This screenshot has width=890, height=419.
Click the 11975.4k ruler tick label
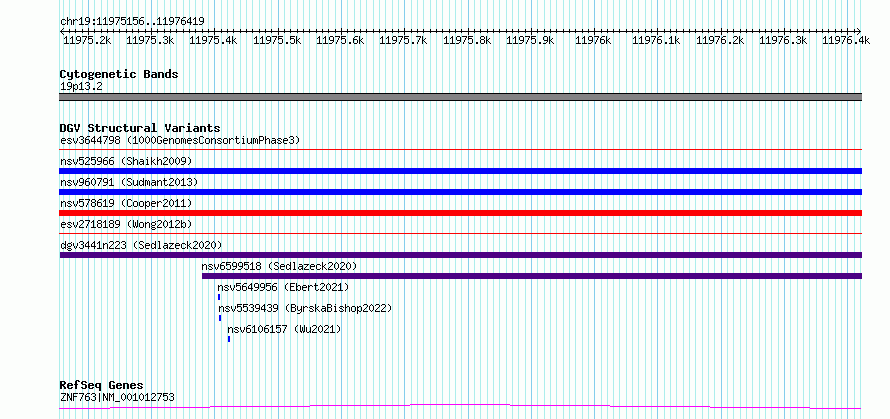(213, 40)
